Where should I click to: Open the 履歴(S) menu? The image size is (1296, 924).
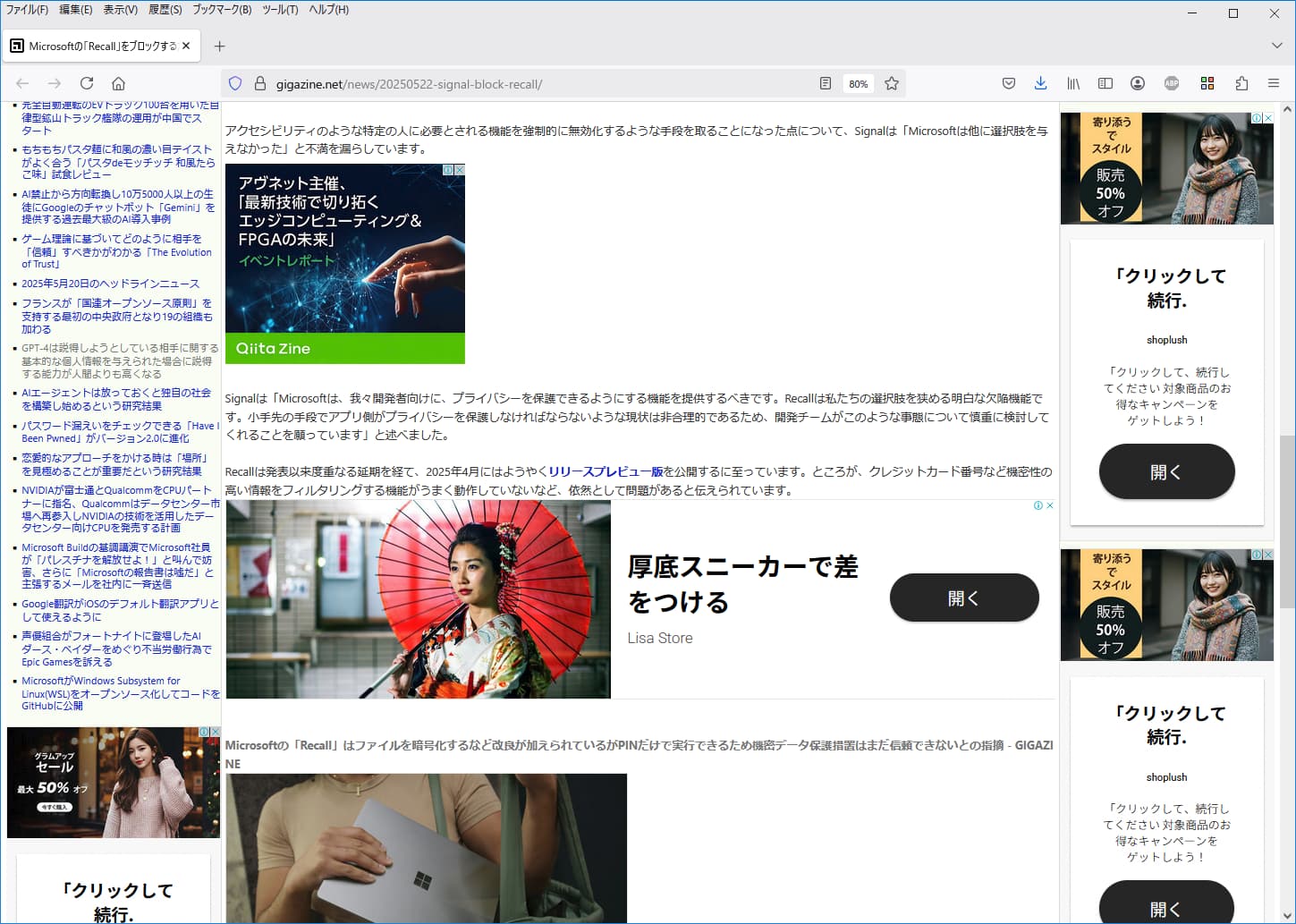pyautogui.click(x=165, y=10)
